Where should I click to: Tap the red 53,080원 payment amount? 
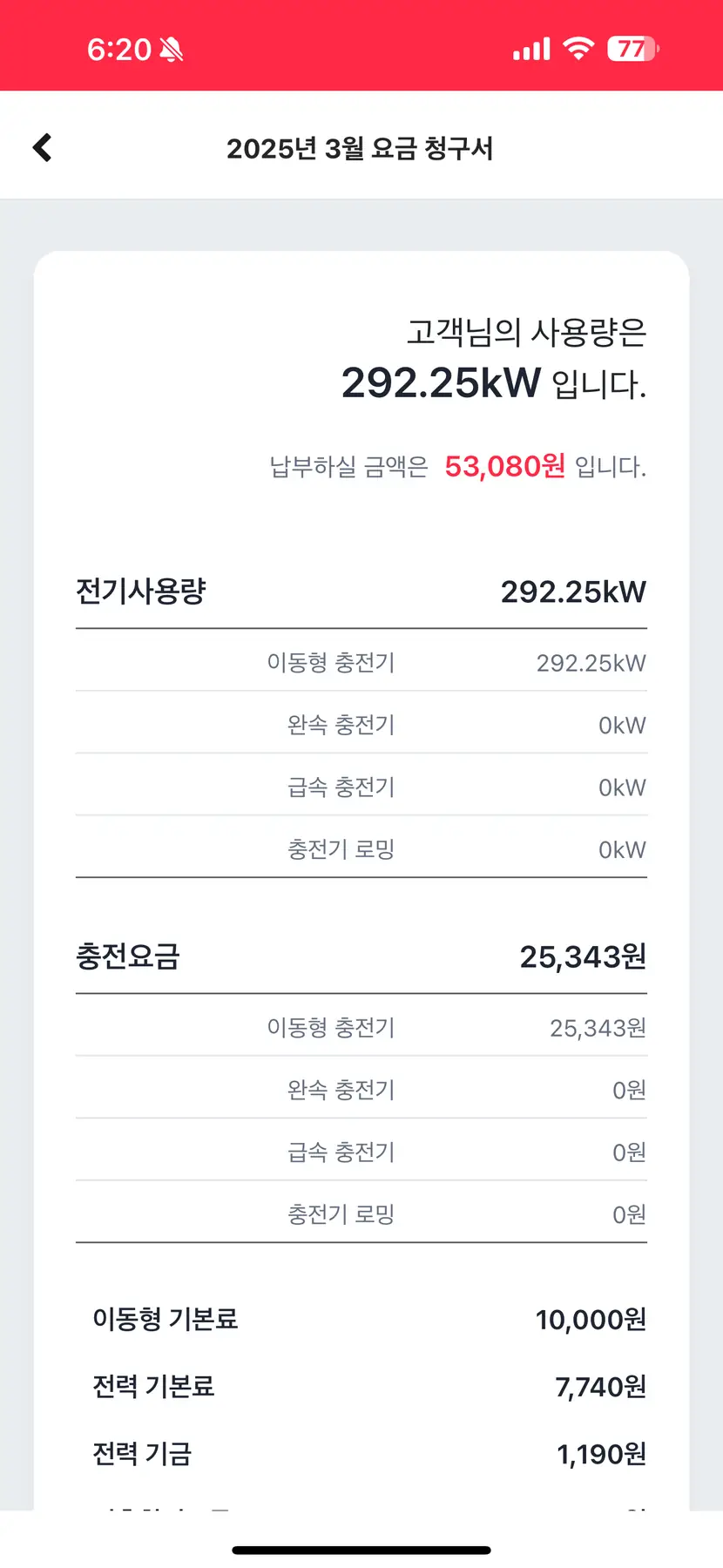click(504, 467)
